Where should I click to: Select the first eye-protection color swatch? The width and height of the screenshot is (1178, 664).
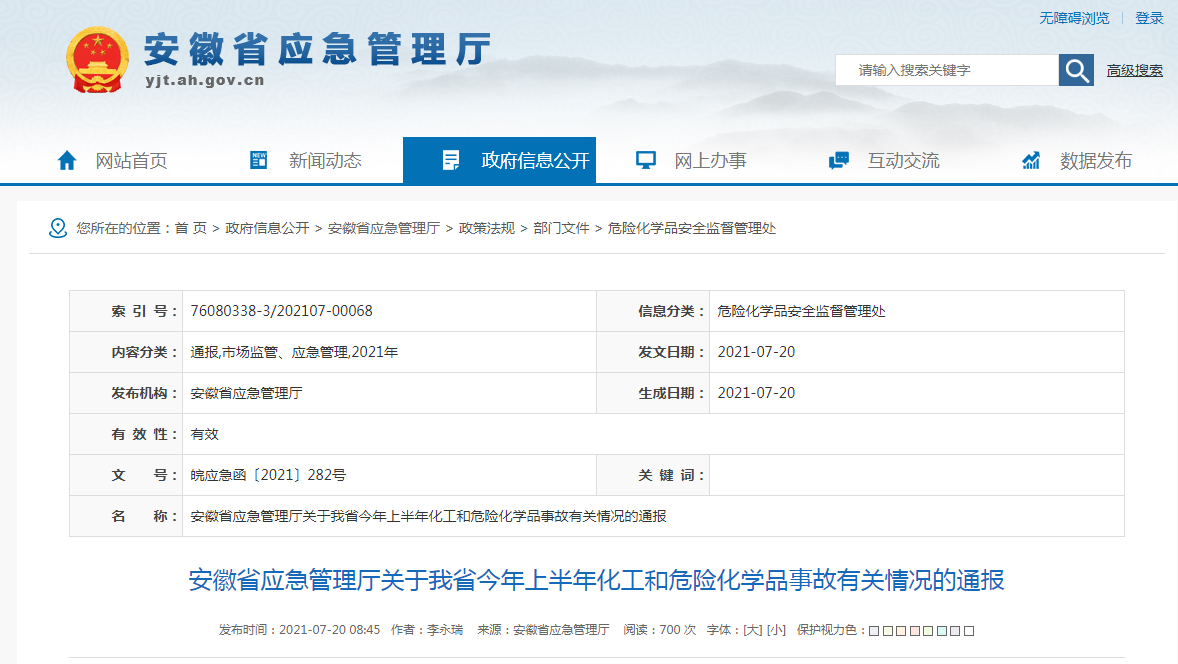[x=874, y=631]
